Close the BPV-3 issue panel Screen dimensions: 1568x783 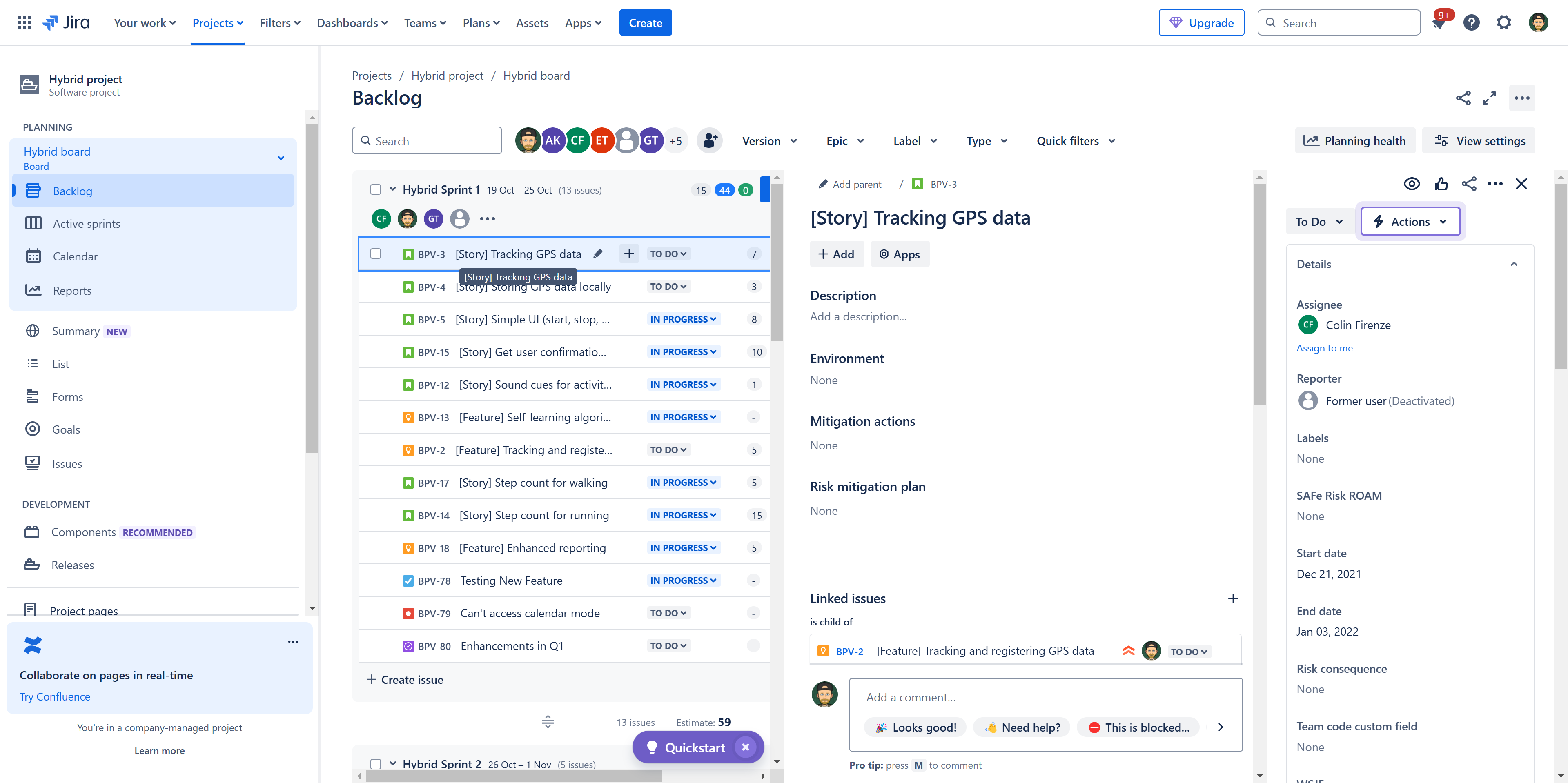1521,184
